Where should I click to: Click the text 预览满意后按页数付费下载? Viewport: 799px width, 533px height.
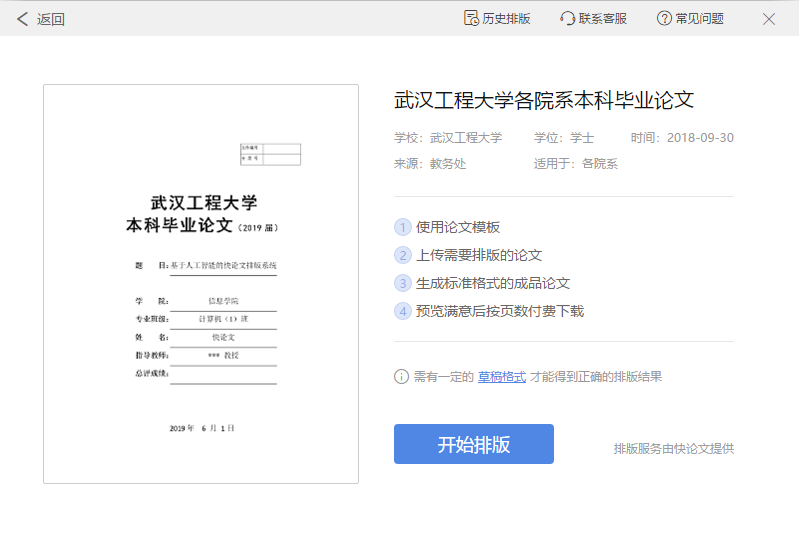coord(500,311)
